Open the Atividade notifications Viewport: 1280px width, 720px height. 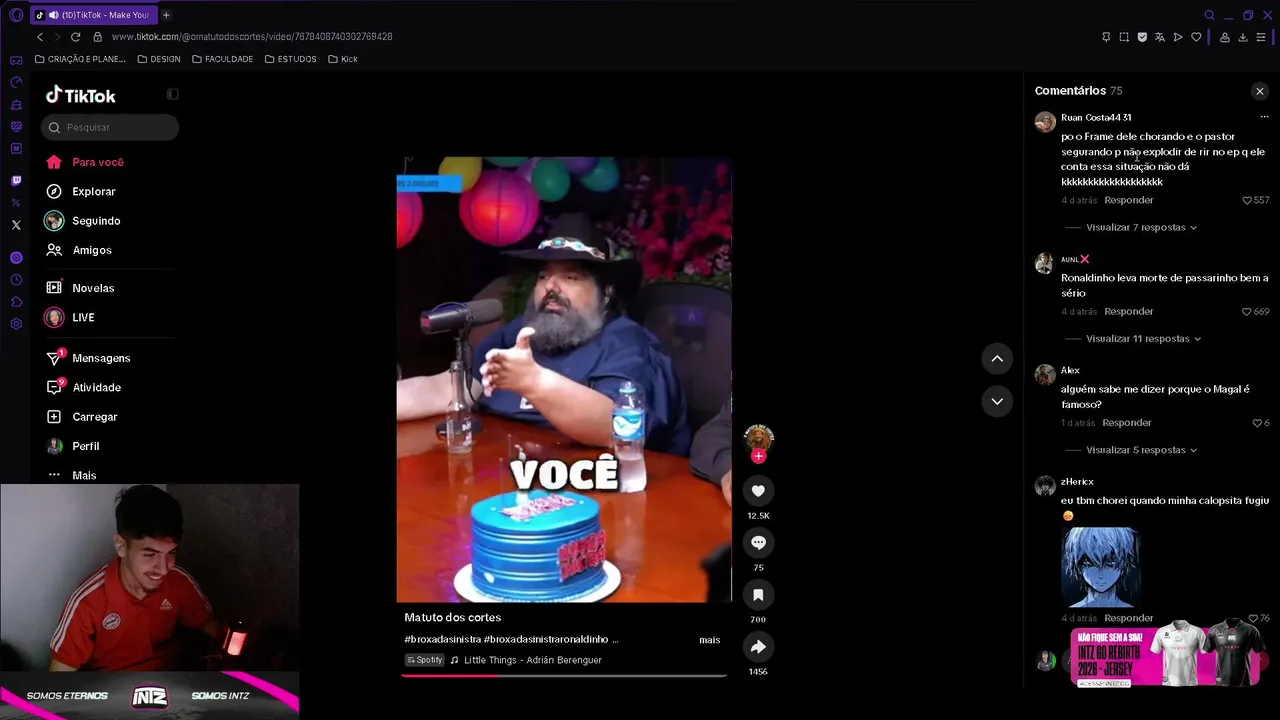coord(83,387)
